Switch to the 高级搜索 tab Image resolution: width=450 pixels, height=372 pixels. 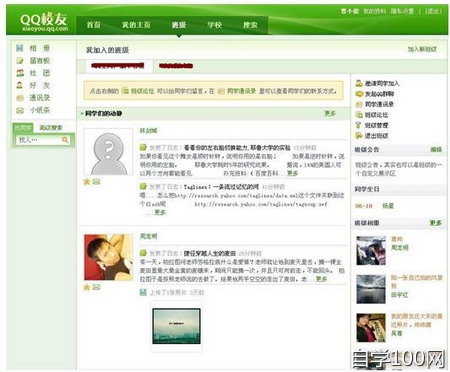51,128
